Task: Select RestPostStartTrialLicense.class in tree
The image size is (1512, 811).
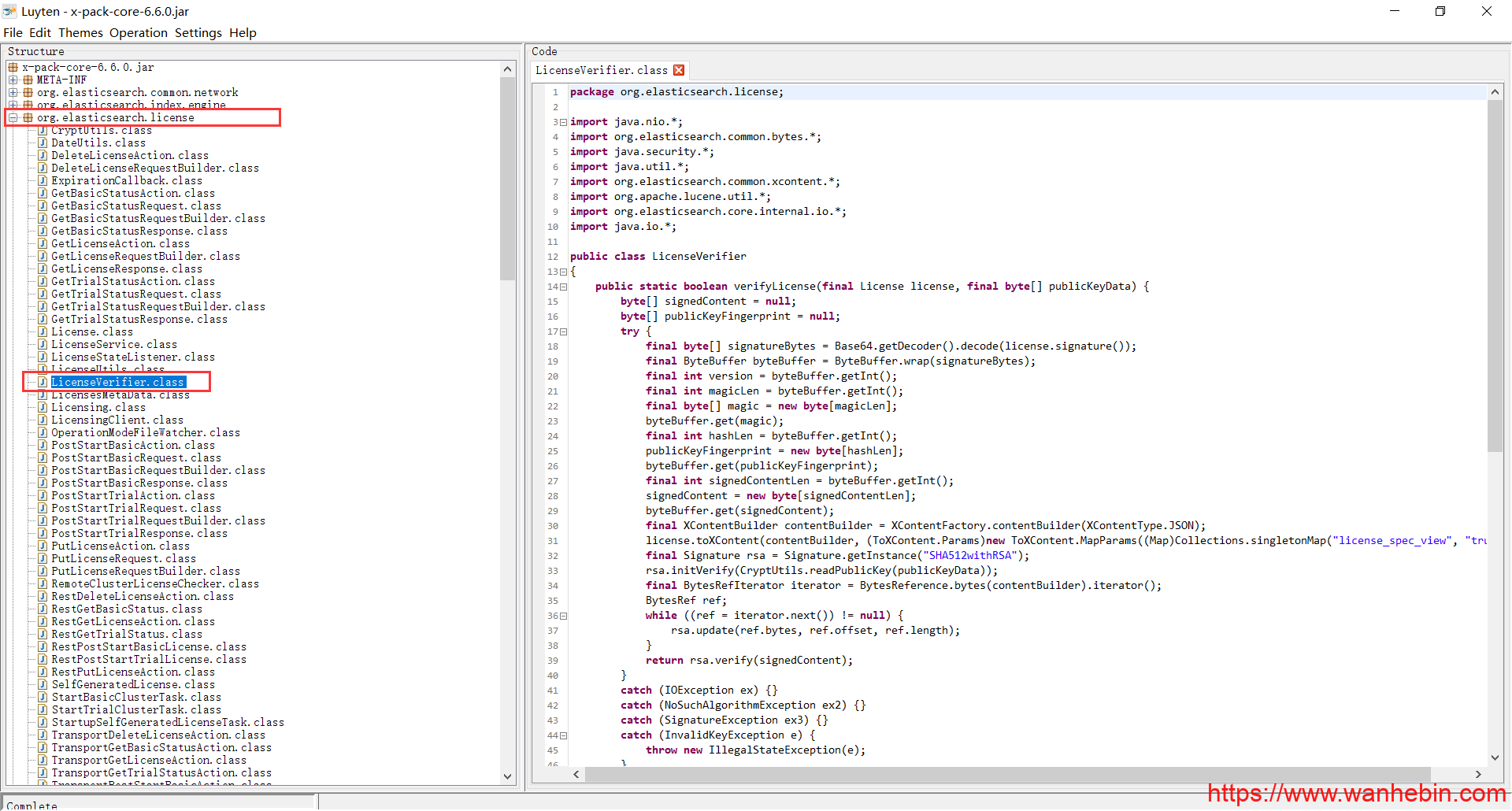Action: click(149, 659)
